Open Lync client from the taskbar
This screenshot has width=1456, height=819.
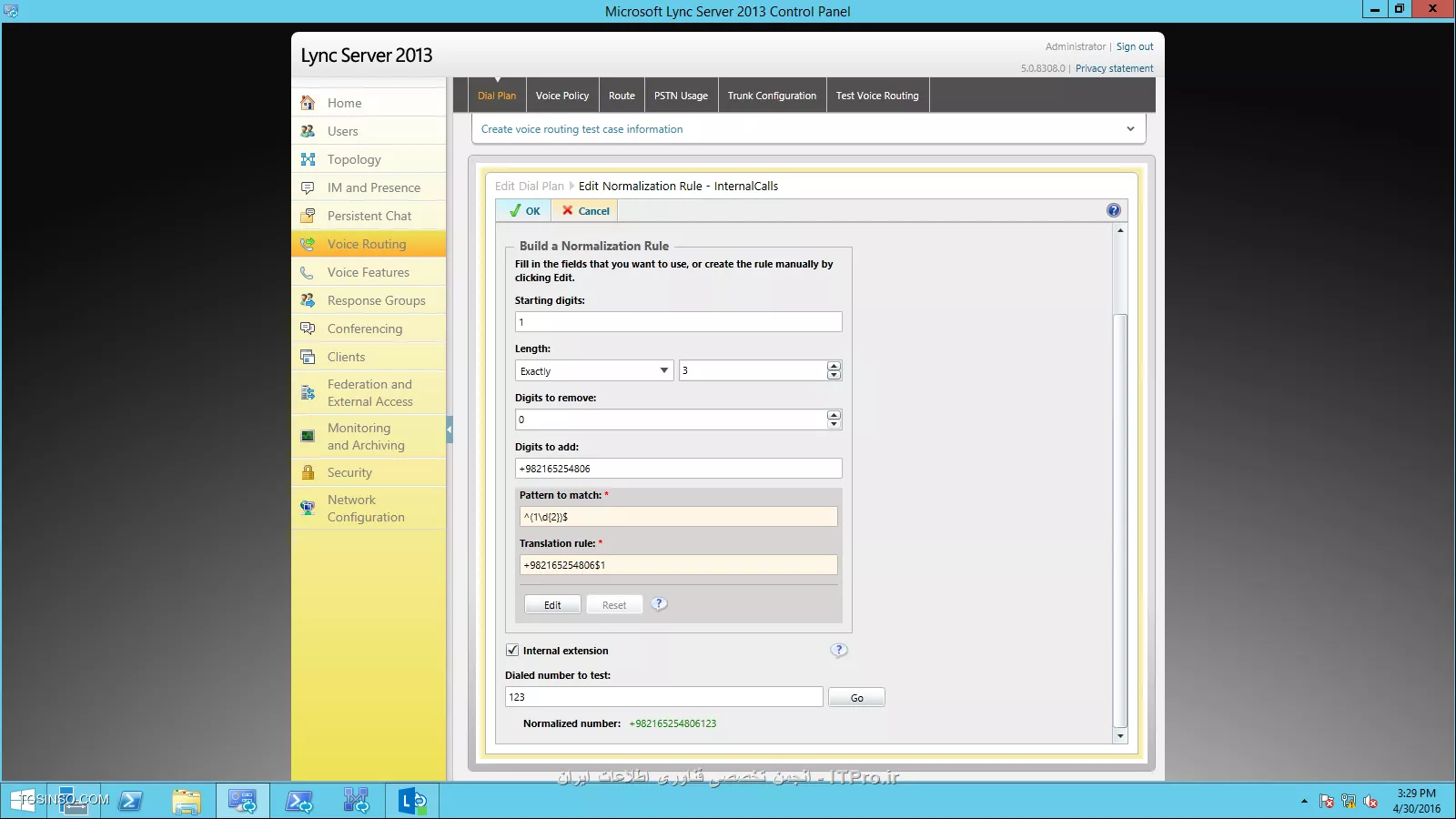[412, 801]
